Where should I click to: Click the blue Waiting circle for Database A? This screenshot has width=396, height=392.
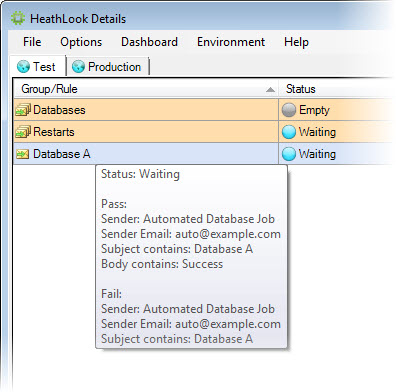coord(289,154)
